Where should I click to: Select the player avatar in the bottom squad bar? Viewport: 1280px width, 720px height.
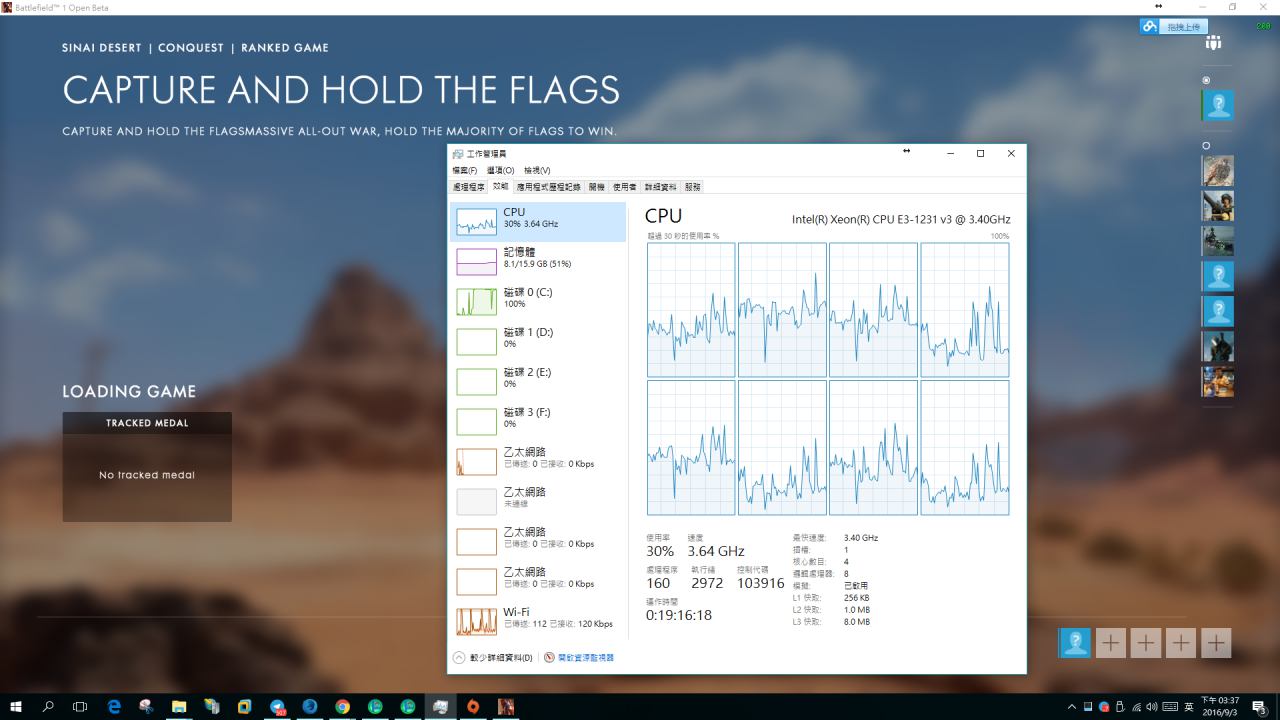click(1076, 643)
